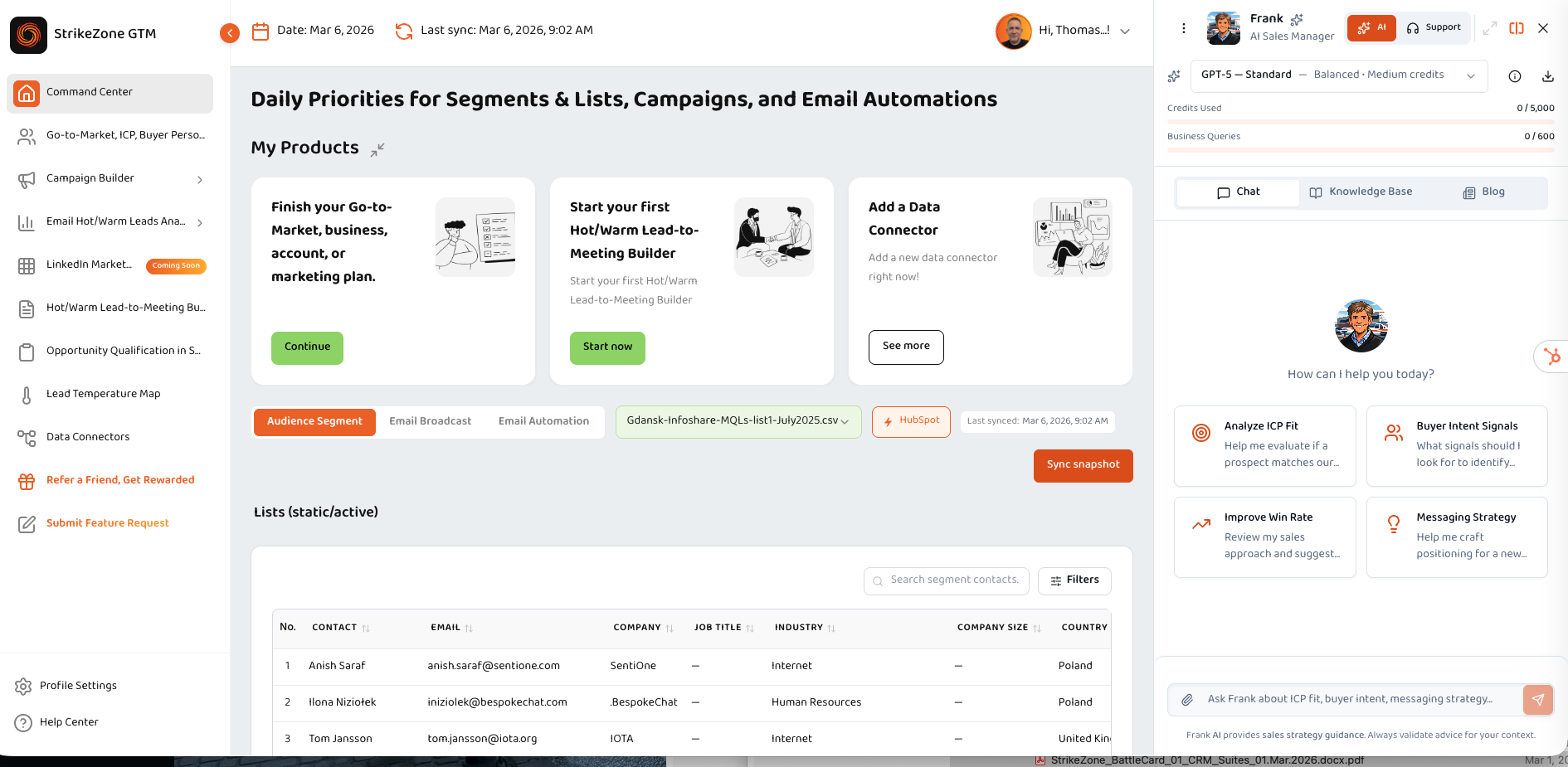The height and width of the screenshot is (767, 1568).
Task: Open the GPT-5 Standard model dropdown
Action: pos(1338,75)
